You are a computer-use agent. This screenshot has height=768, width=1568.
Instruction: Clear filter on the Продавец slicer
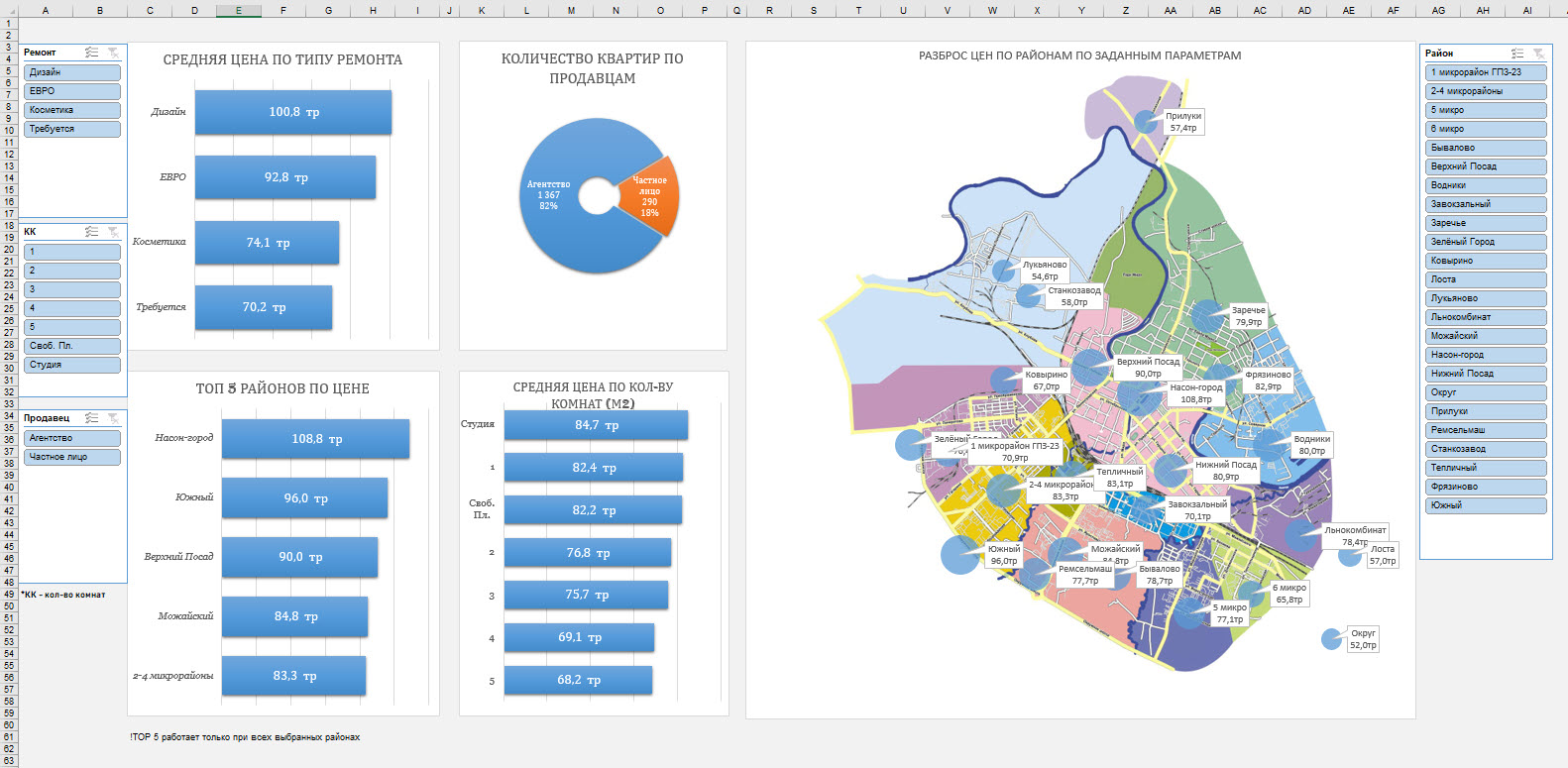tap(114, 418)
